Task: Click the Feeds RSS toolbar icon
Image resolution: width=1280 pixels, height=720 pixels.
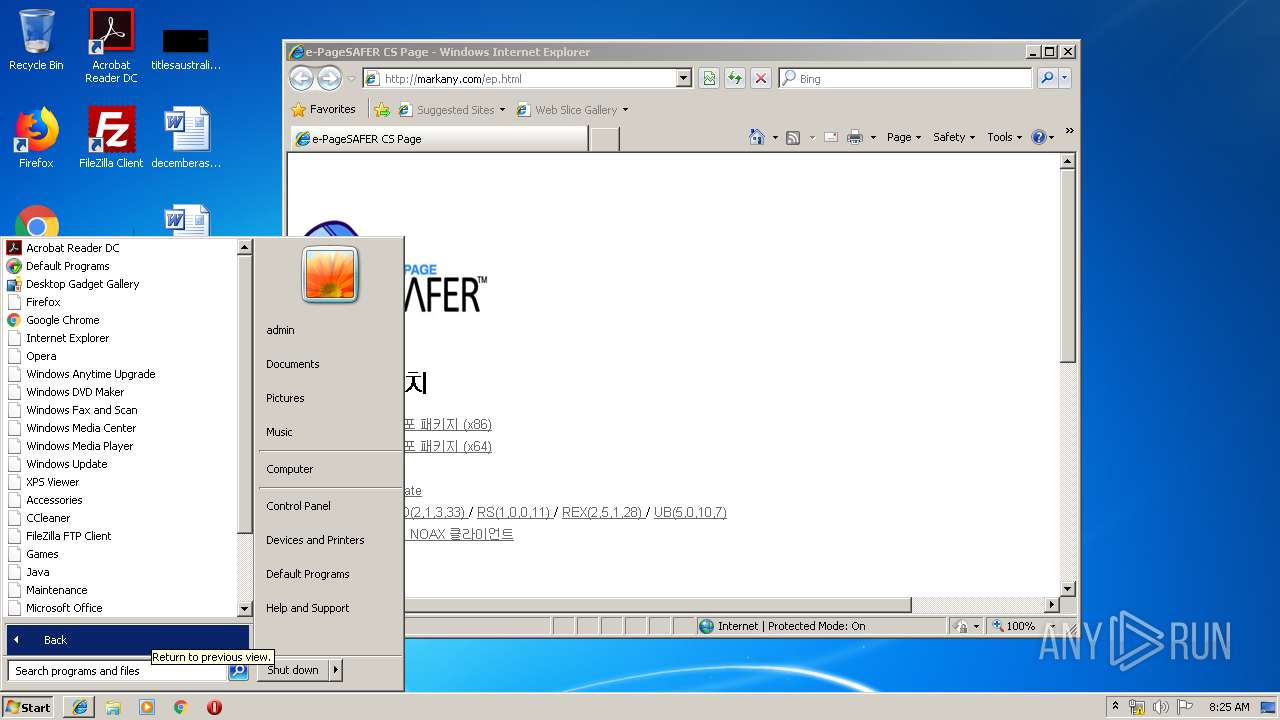Action: tap(792, 137)
